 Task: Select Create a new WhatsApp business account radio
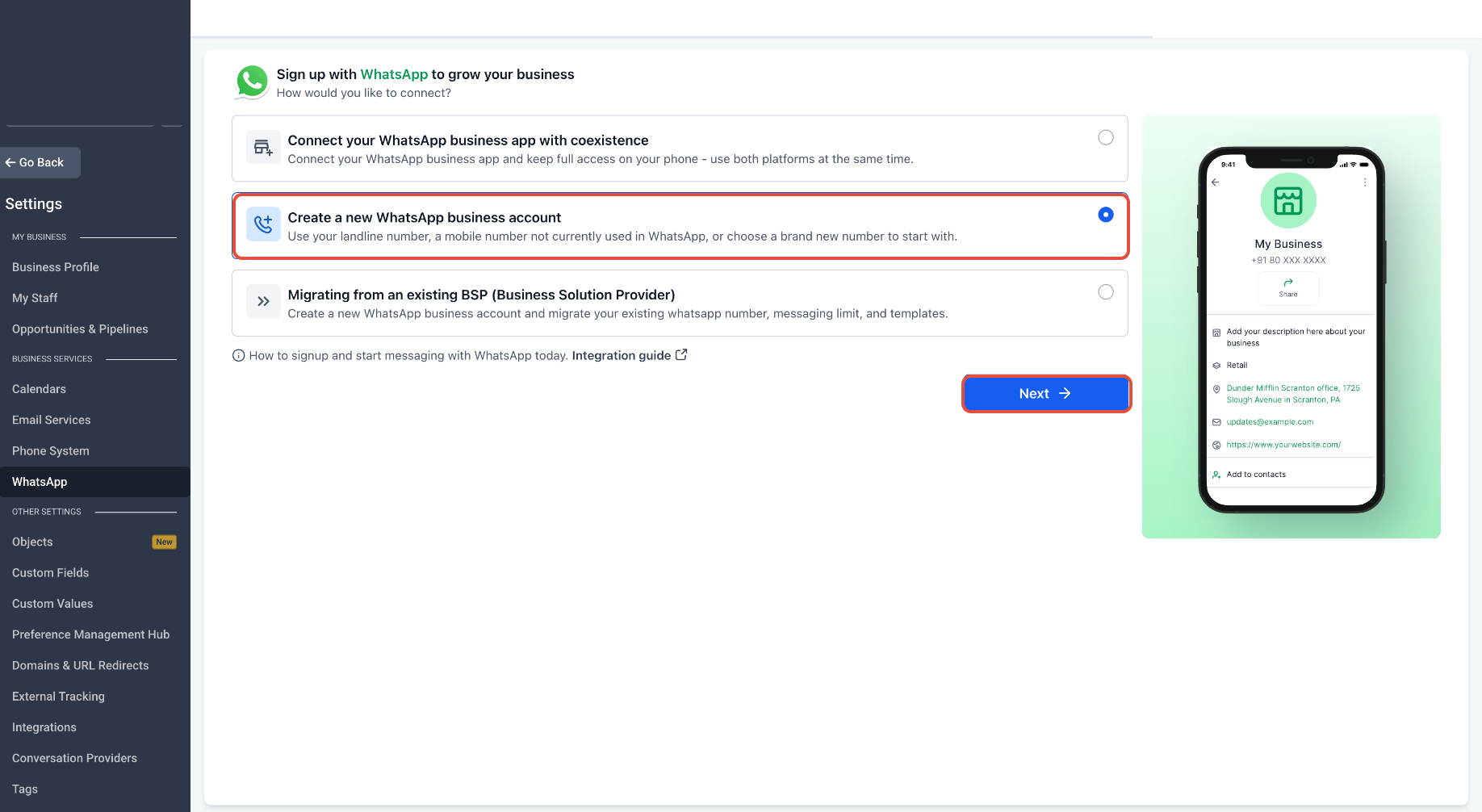click(1106, 215)
